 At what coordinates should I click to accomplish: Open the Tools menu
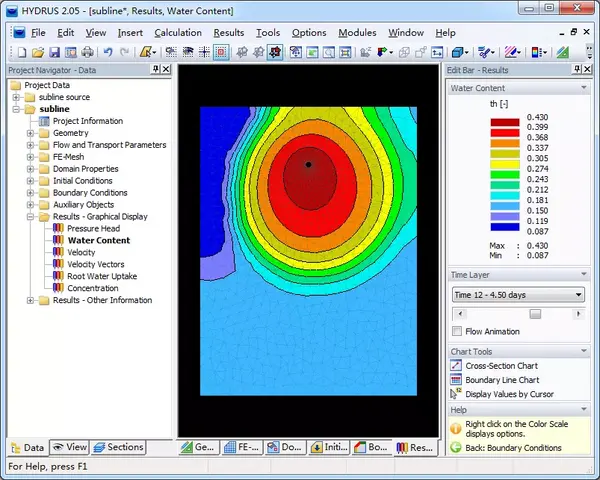pos(268,33)
